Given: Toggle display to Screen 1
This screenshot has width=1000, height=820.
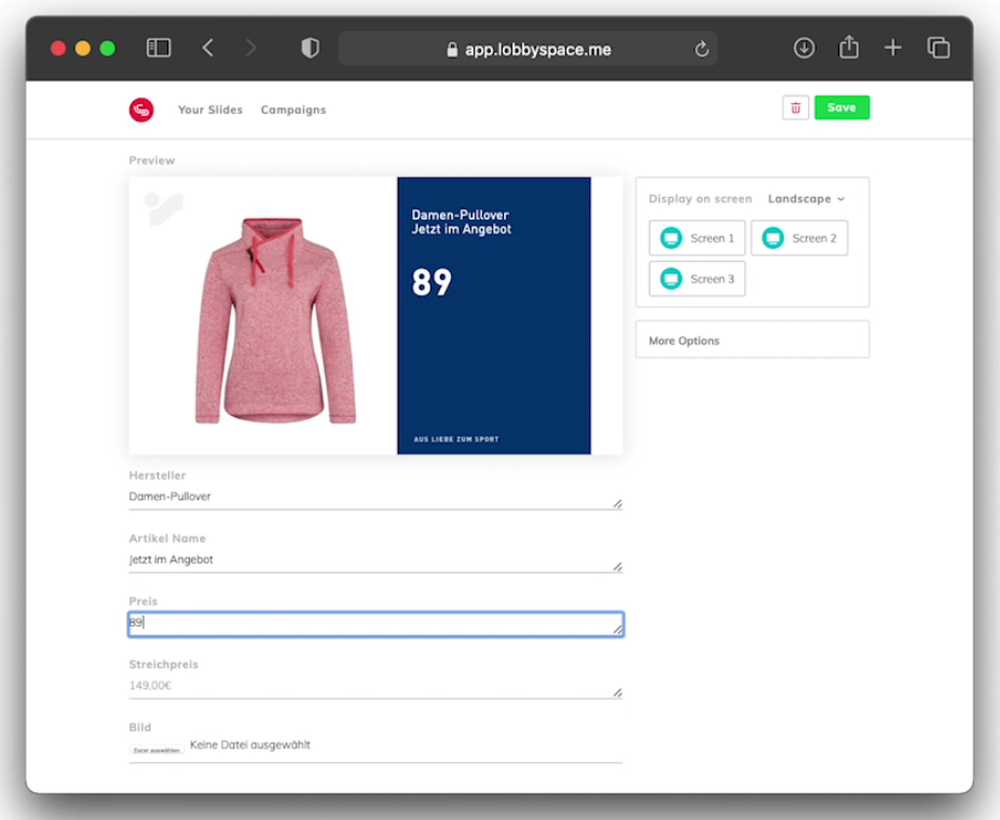Looking at the screenshot, I should [697, 238].
